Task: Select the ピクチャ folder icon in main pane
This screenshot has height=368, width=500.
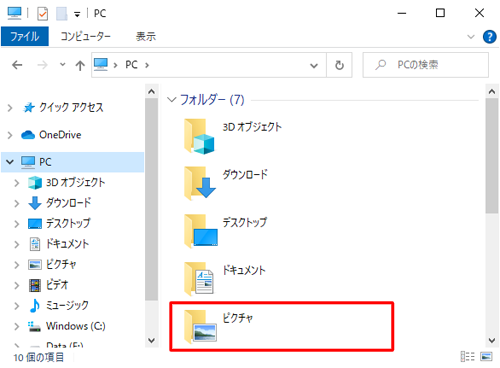Action: point(201,327)
